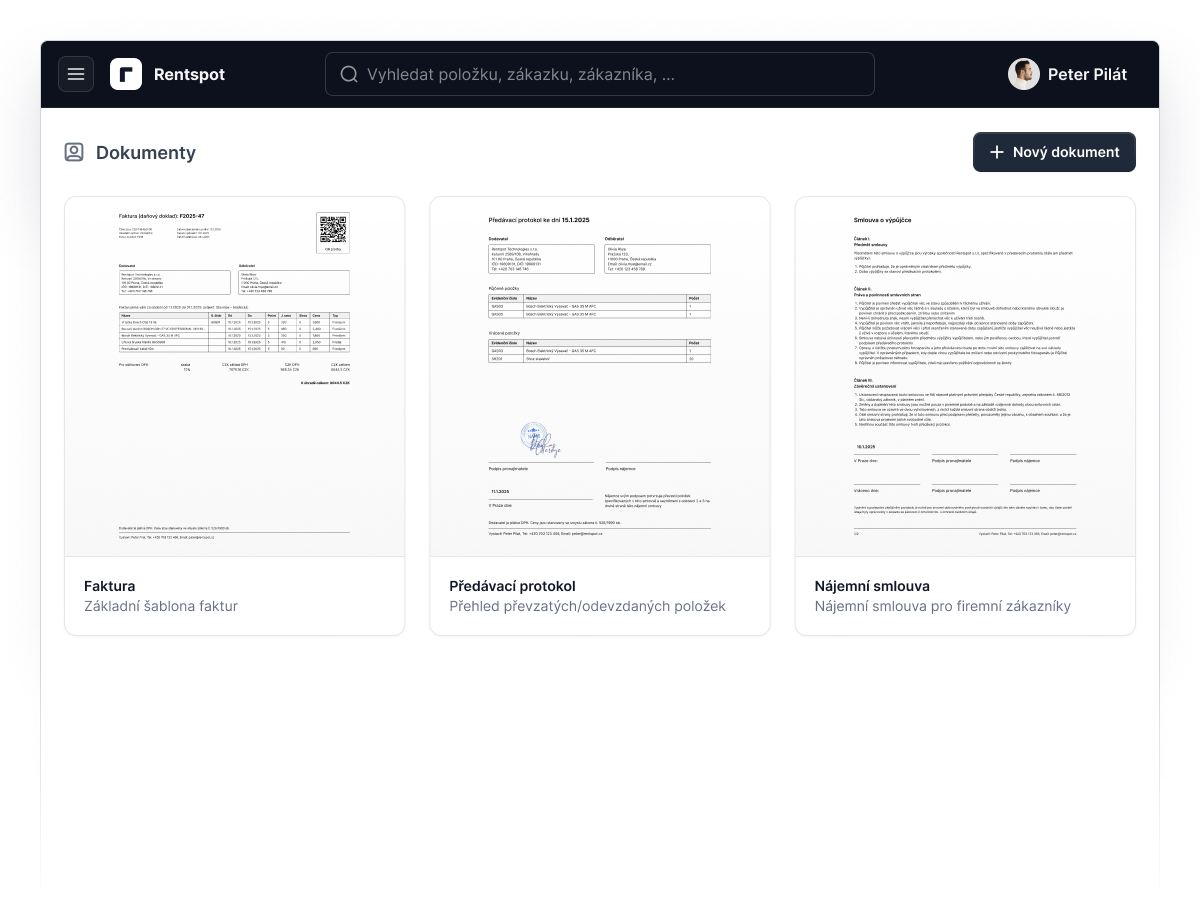The height and width of the screenshot is (900, 1200).
Task: Click the Rentspot brand name
Action: (189, 74)
